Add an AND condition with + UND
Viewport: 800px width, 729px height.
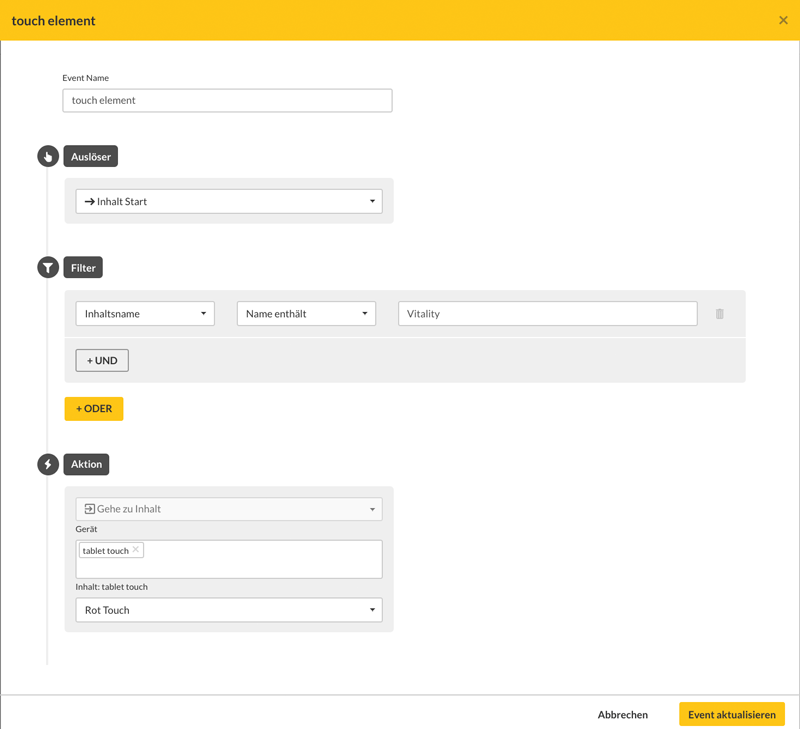coord(102,361)
